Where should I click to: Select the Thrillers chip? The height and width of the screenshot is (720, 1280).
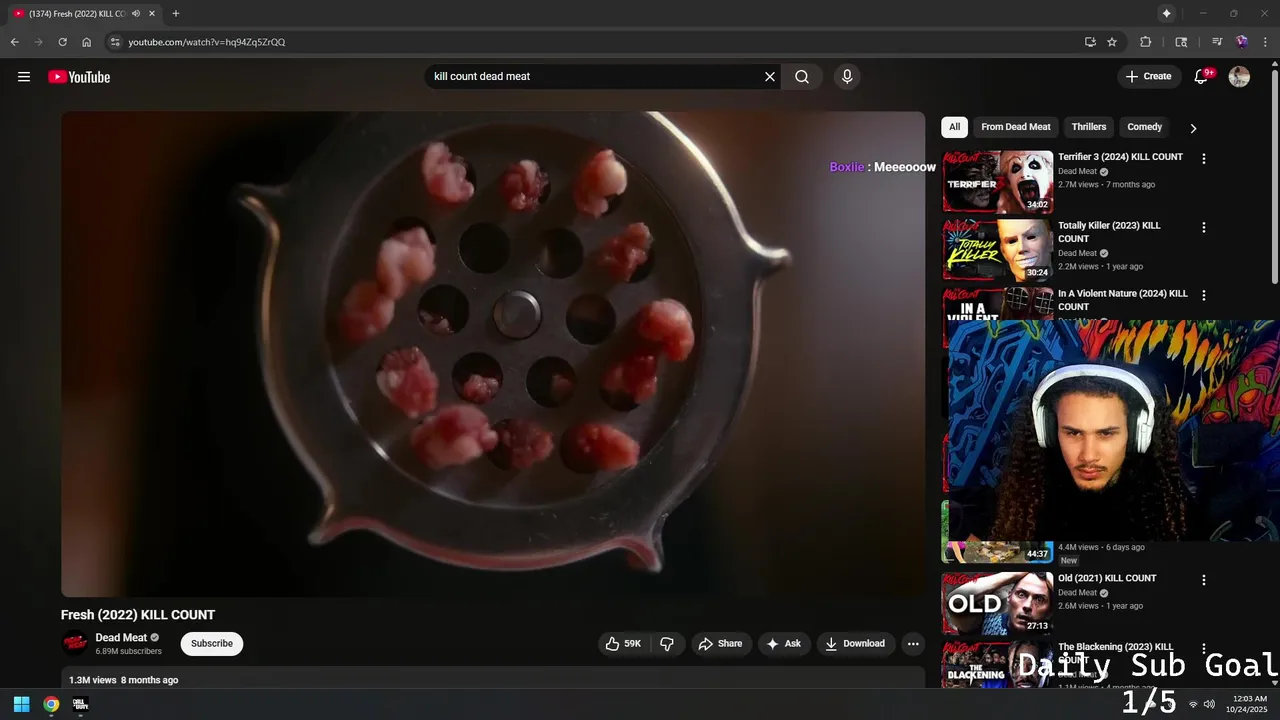click(1089, 127)
